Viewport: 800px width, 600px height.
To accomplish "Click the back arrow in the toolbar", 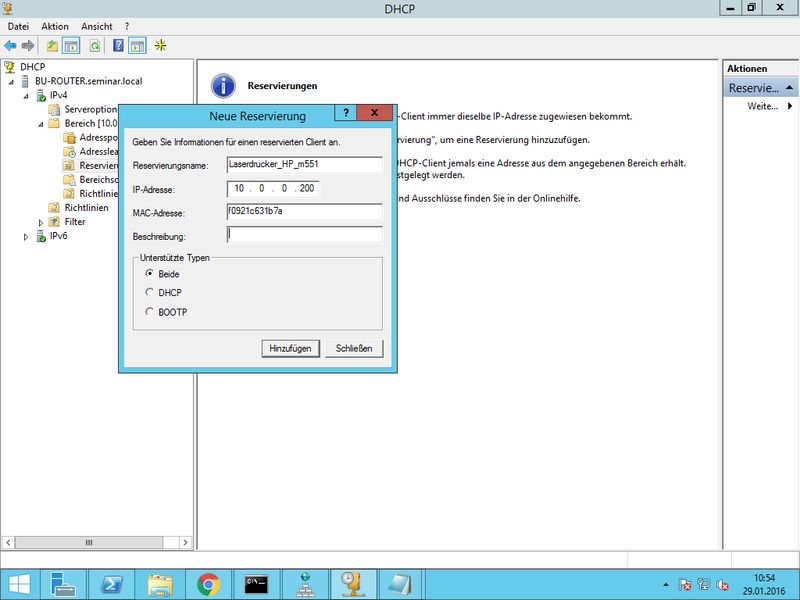I will click(11, 46).
